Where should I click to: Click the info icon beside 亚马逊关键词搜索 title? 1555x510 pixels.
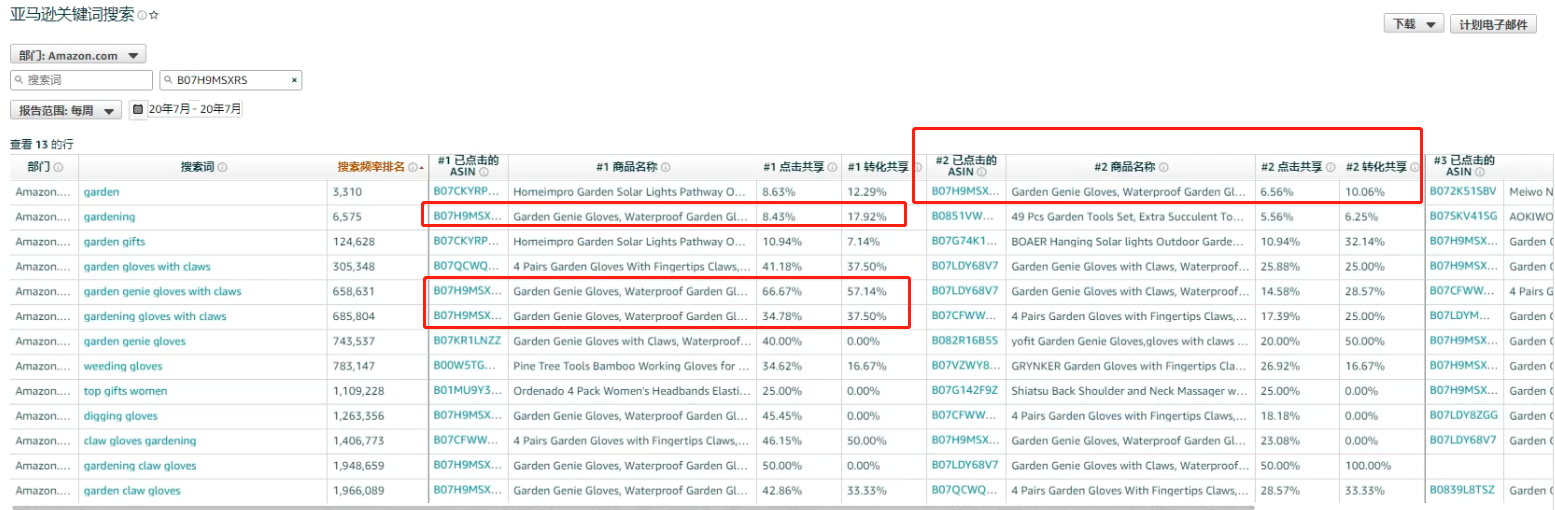click(x=142, y=16)
